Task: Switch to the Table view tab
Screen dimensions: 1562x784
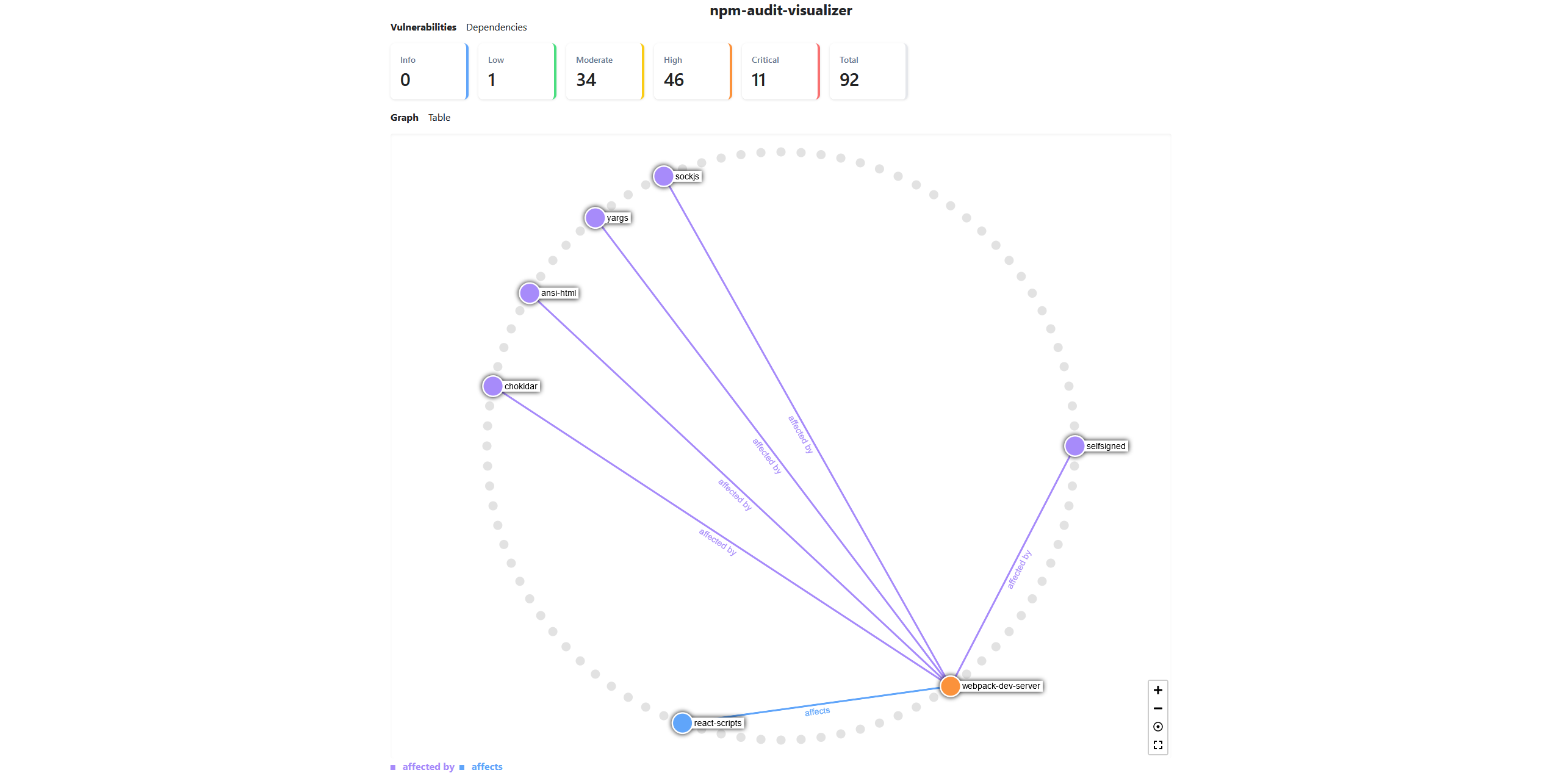Action: (439, 117)
